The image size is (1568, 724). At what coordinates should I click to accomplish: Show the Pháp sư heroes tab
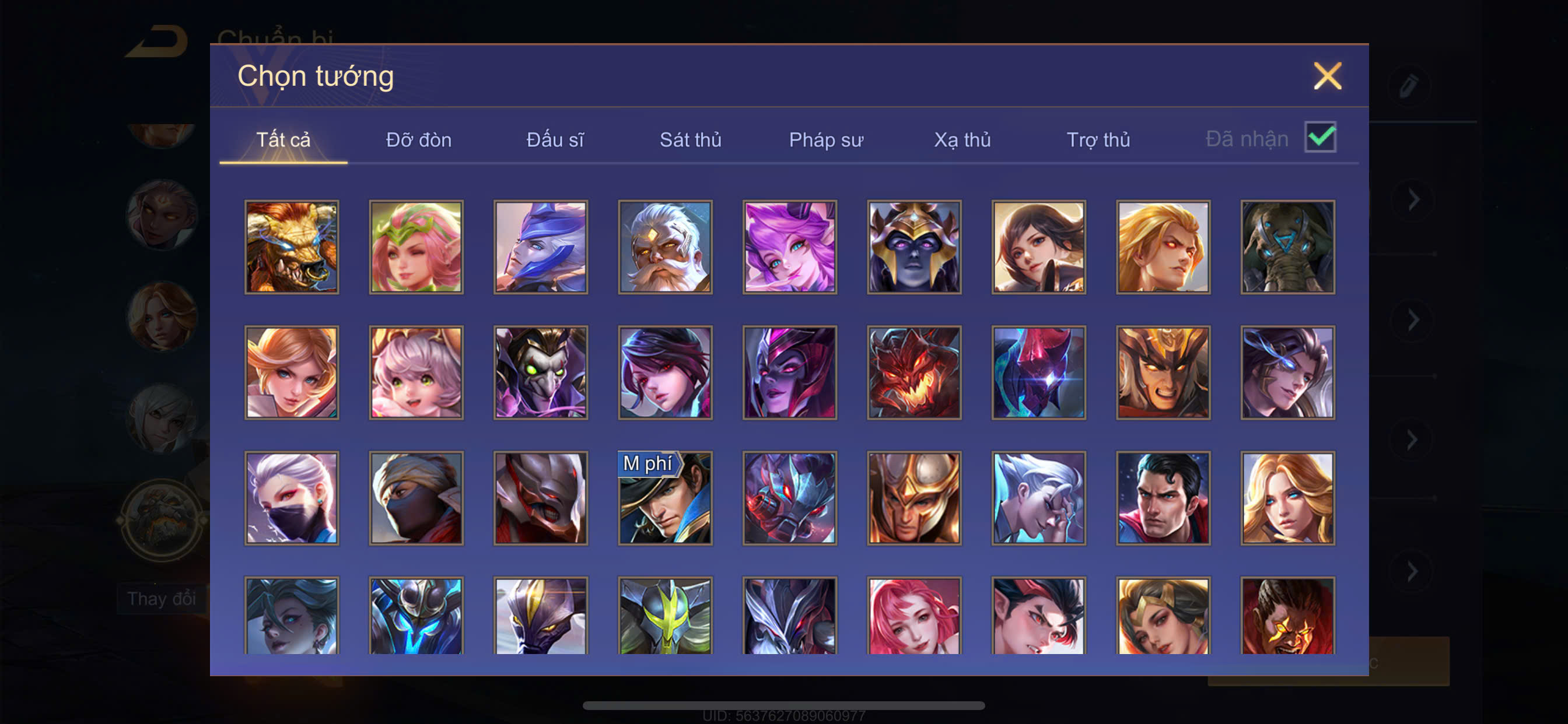click(x=826, y=140)
